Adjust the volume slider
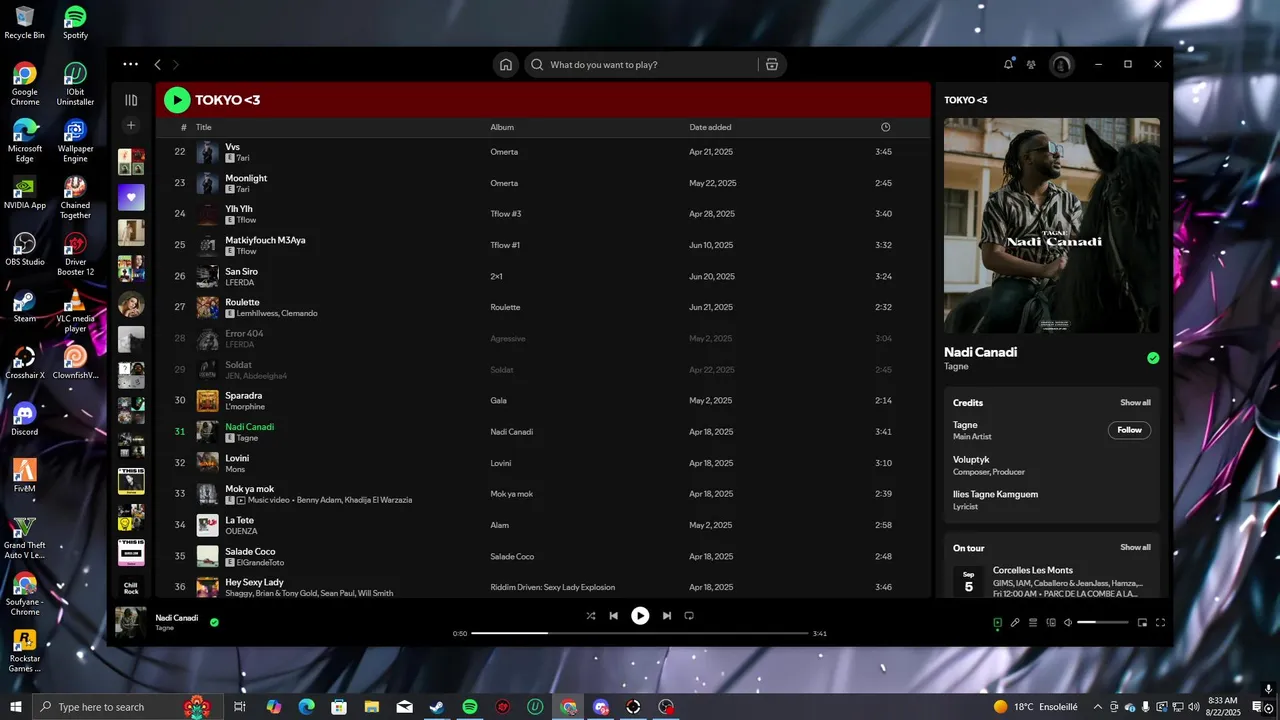Screen dimensions: 1280x720 click(1102, 623)
